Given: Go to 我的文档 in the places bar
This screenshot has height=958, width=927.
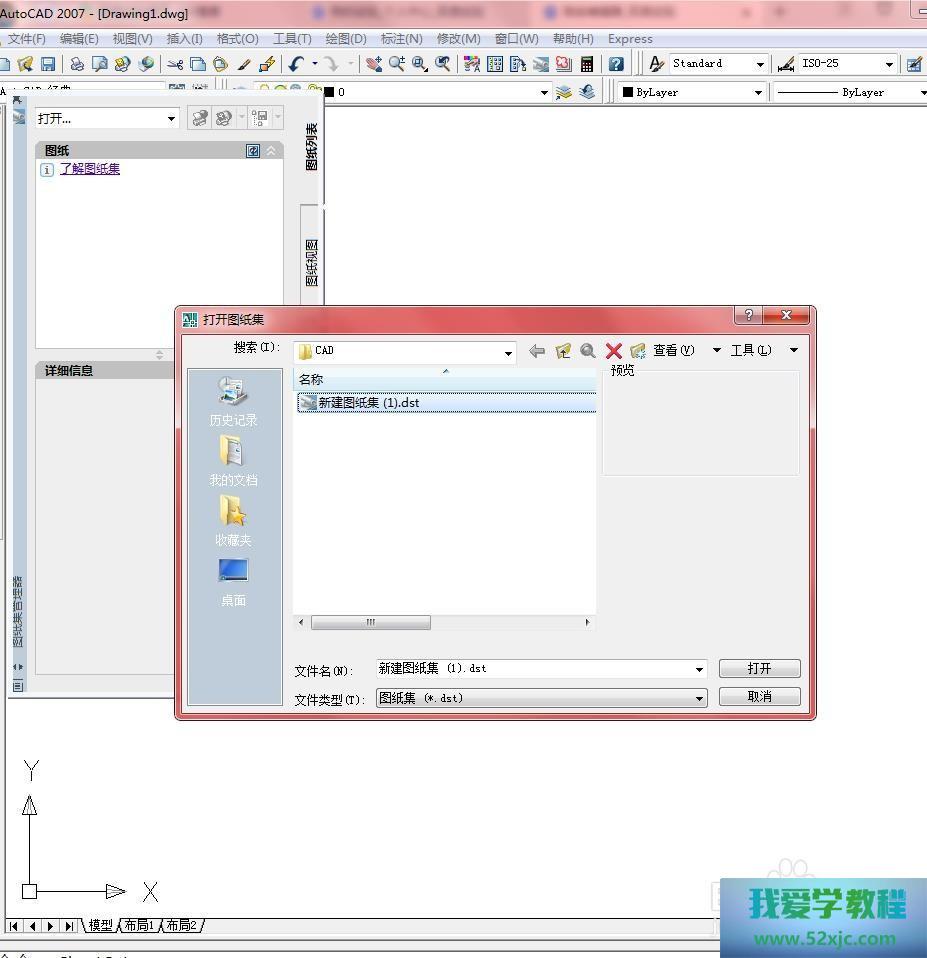Looking at the screenshot, I should (x=233, y=461).
